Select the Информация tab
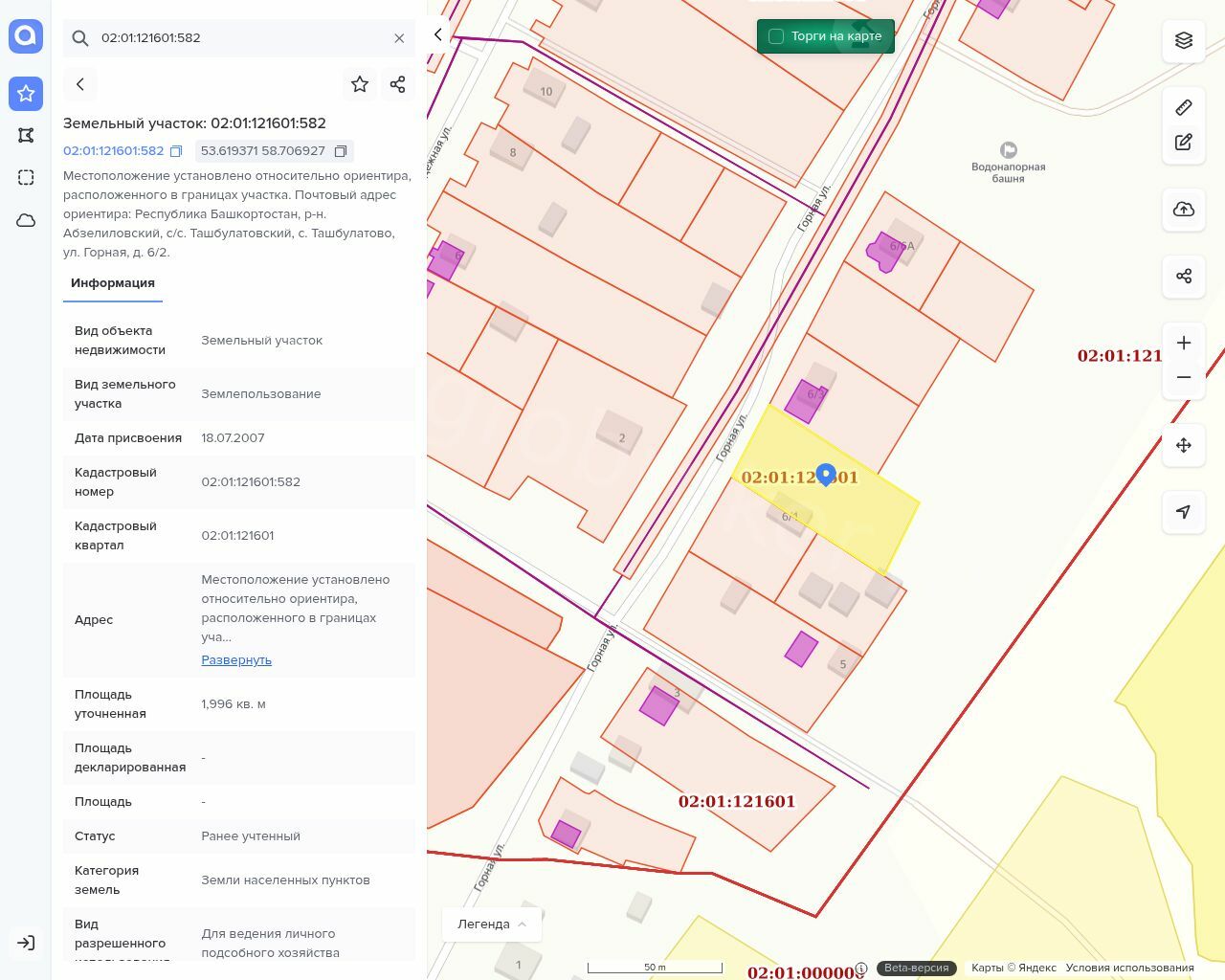 pyautogui.click(x=113, y=283)
